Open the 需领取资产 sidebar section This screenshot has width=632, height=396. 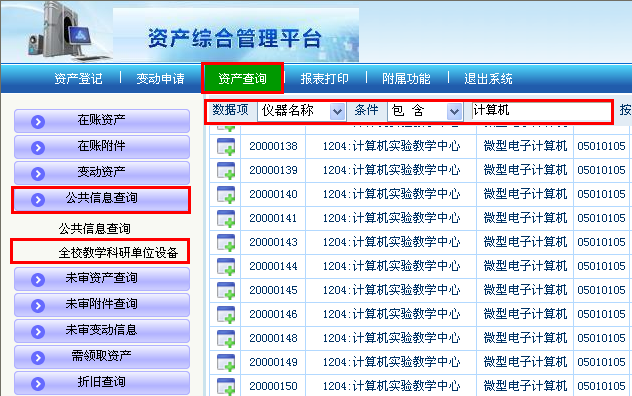(102, 356)
